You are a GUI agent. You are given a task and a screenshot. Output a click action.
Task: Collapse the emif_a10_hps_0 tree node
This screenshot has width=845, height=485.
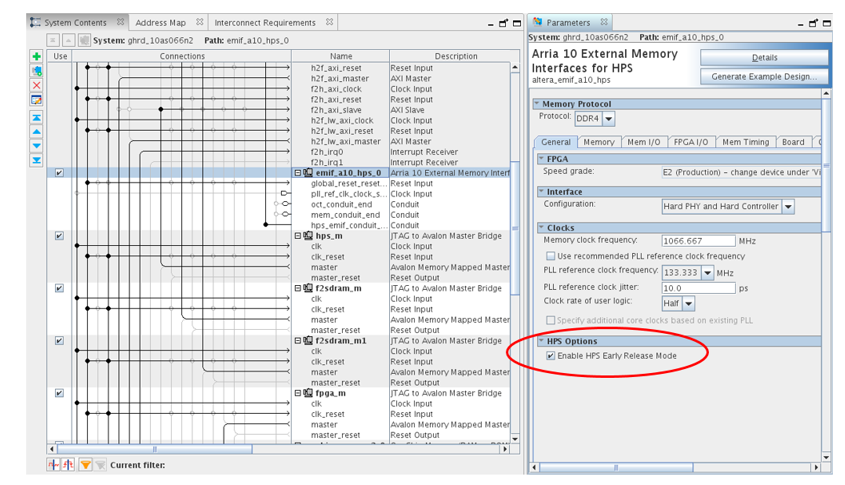(297, 173)
